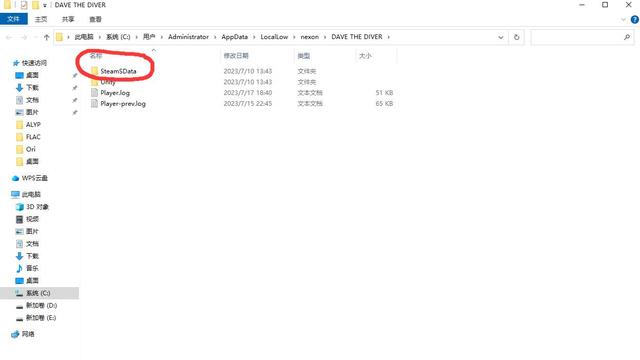Screen dimensions: 640x360
Task: Open the address bar history dropdown
Action: tap(501, 37)
